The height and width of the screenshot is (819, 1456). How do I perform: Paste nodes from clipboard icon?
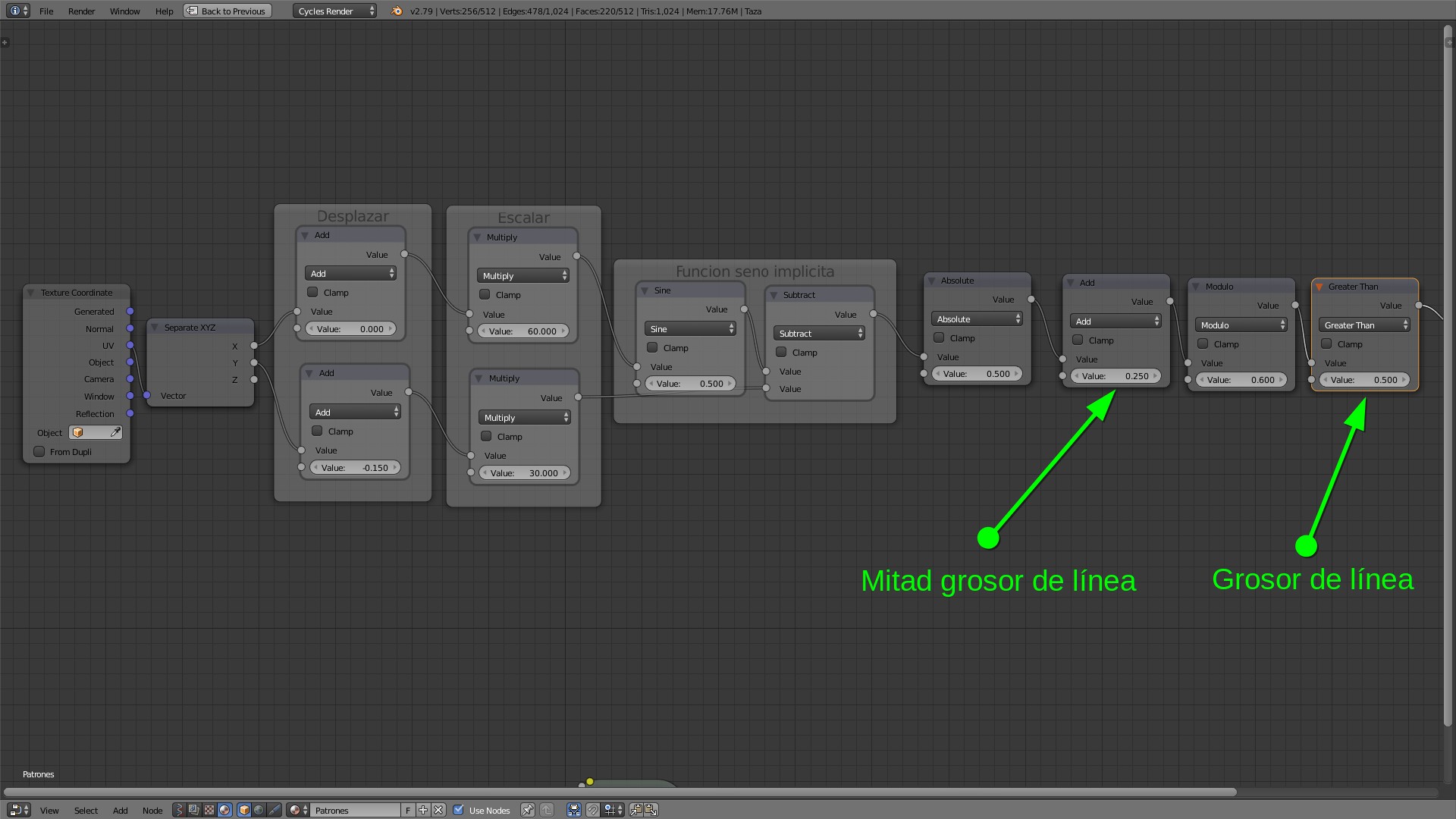651,810
